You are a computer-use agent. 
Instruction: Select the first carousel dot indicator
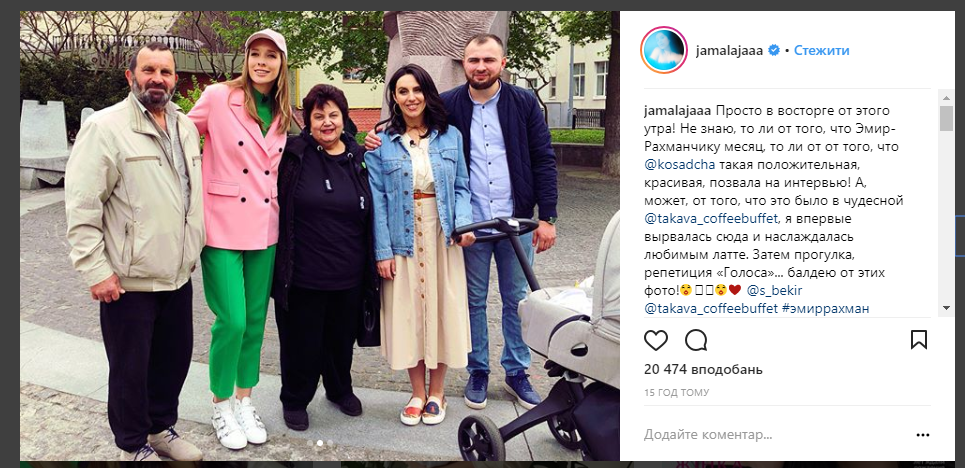tap(310, 443)
